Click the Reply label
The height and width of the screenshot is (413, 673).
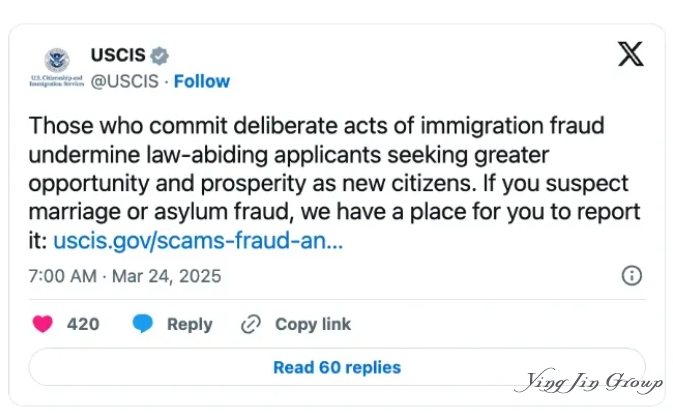point(190,324)
